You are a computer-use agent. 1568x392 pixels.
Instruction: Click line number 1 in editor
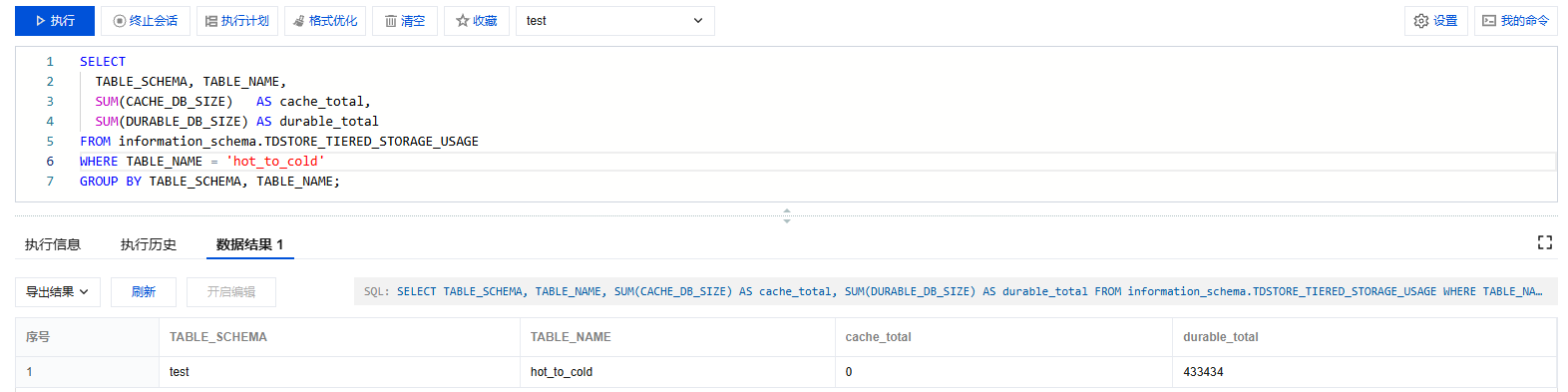50,62
